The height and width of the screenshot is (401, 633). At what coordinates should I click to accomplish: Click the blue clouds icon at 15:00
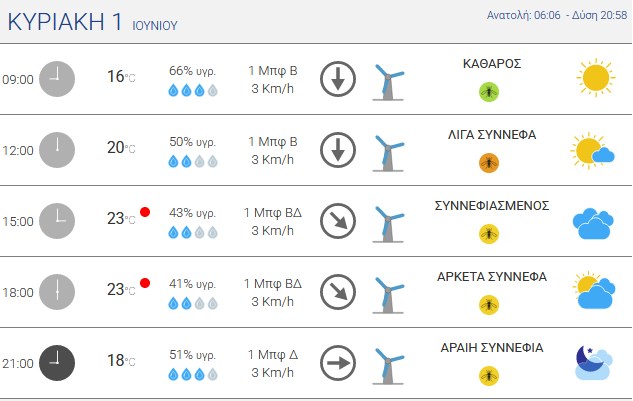(593, 223)
